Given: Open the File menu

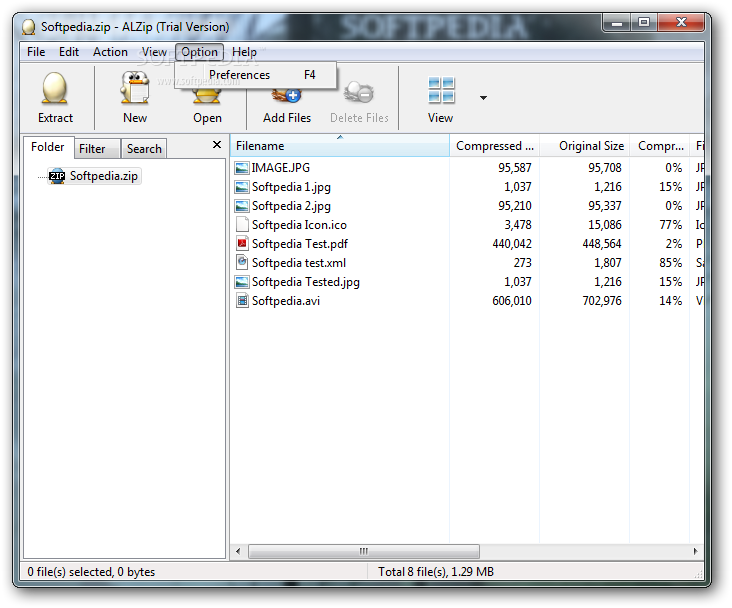Looking at the screenshot, I should (36, 52).
